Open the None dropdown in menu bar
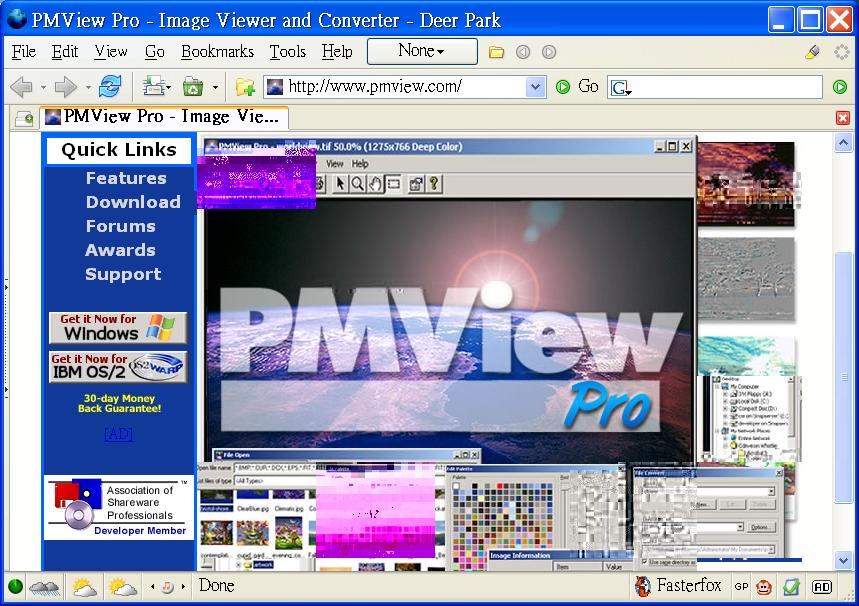 tap(422, 52)
